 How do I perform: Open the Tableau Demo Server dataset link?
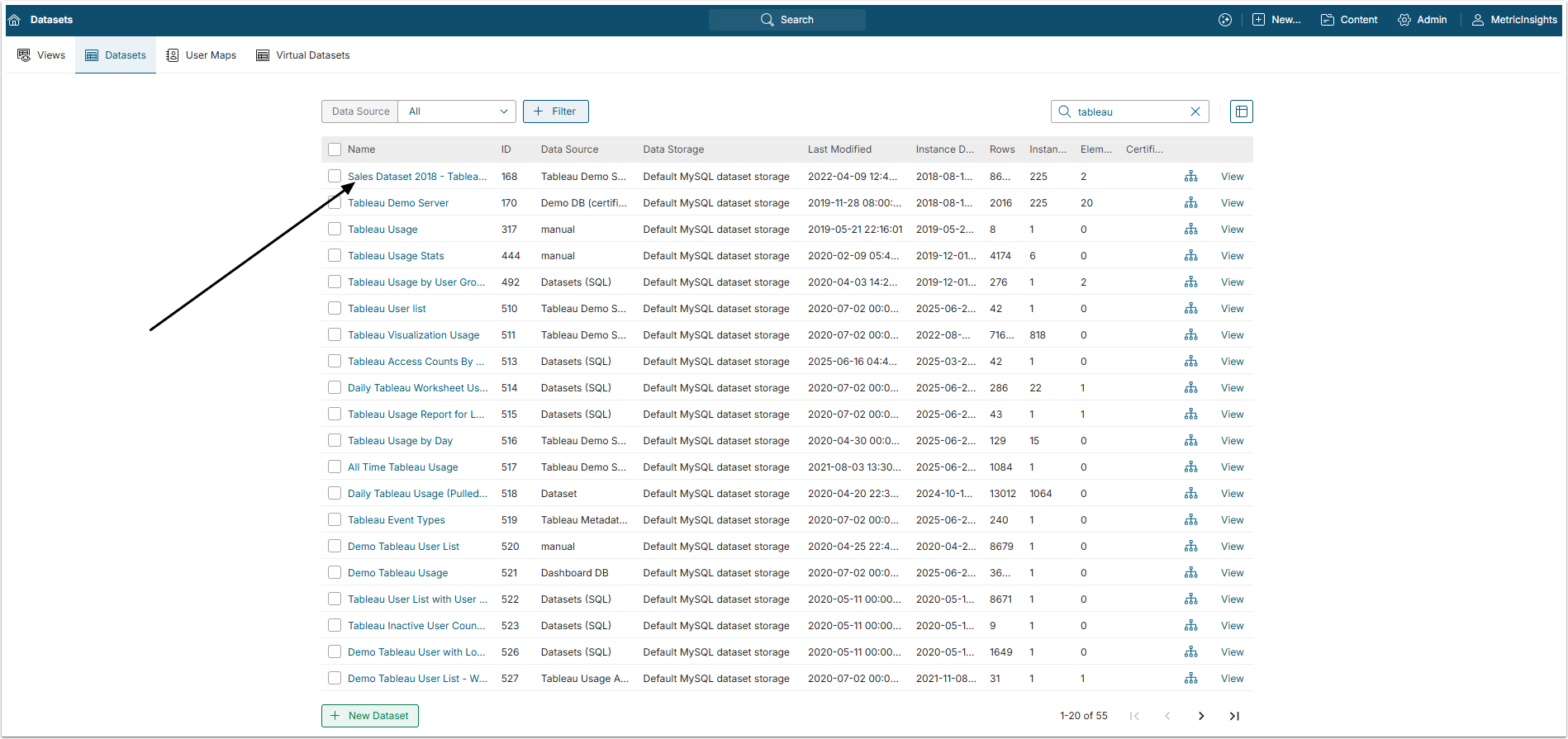click(x=398, y=203)
